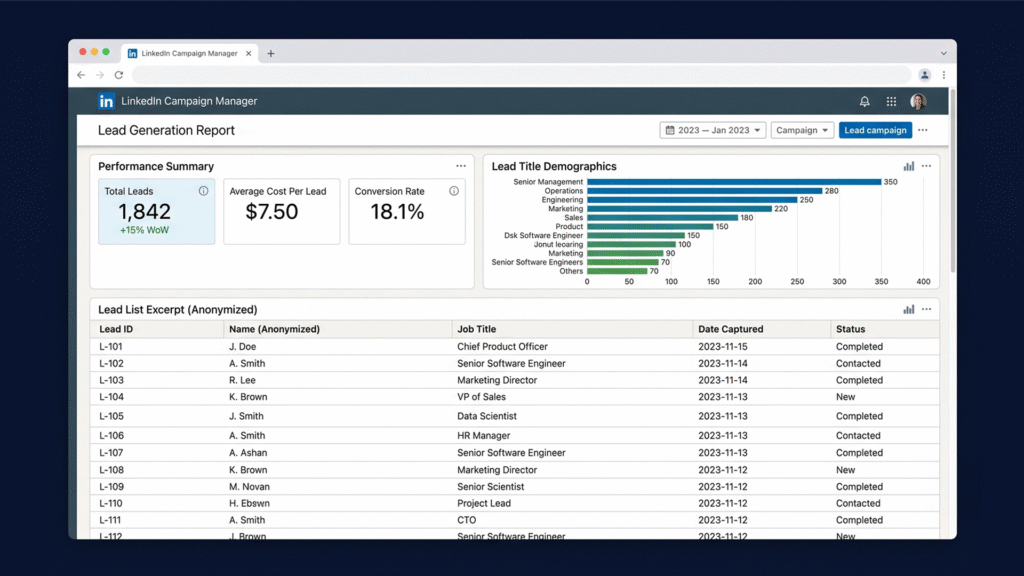The height and width of the screenshot is (576, 1024).
Task: Click the Lead campaign button
Action: pos(875,130)
